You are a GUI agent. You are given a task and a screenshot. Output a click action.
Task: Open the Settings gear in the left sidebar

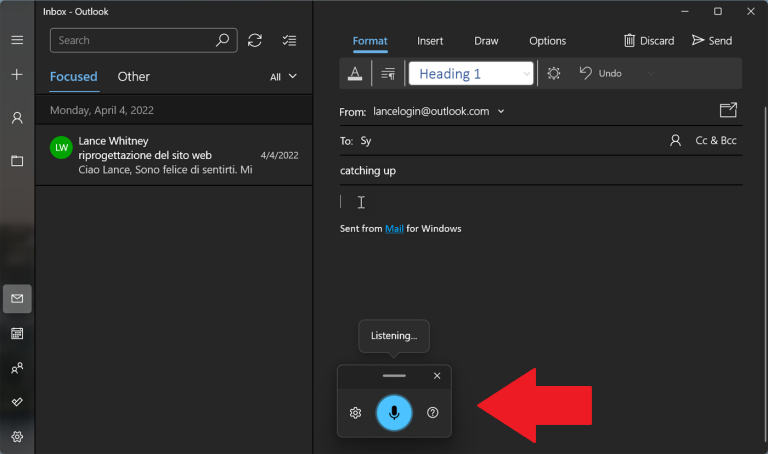[x=17, y=436]
